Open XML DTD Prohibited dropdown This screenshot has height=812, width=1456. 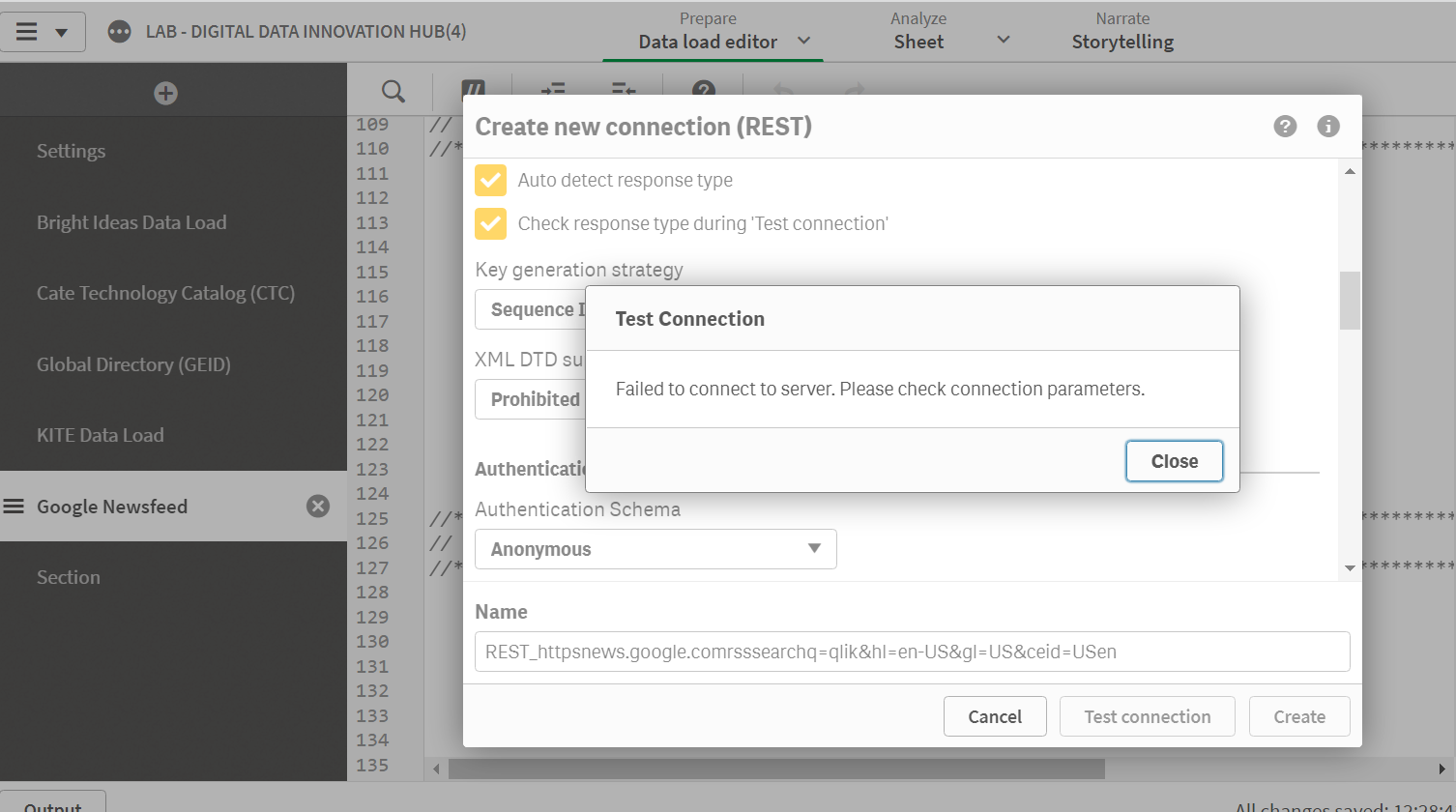530,399
